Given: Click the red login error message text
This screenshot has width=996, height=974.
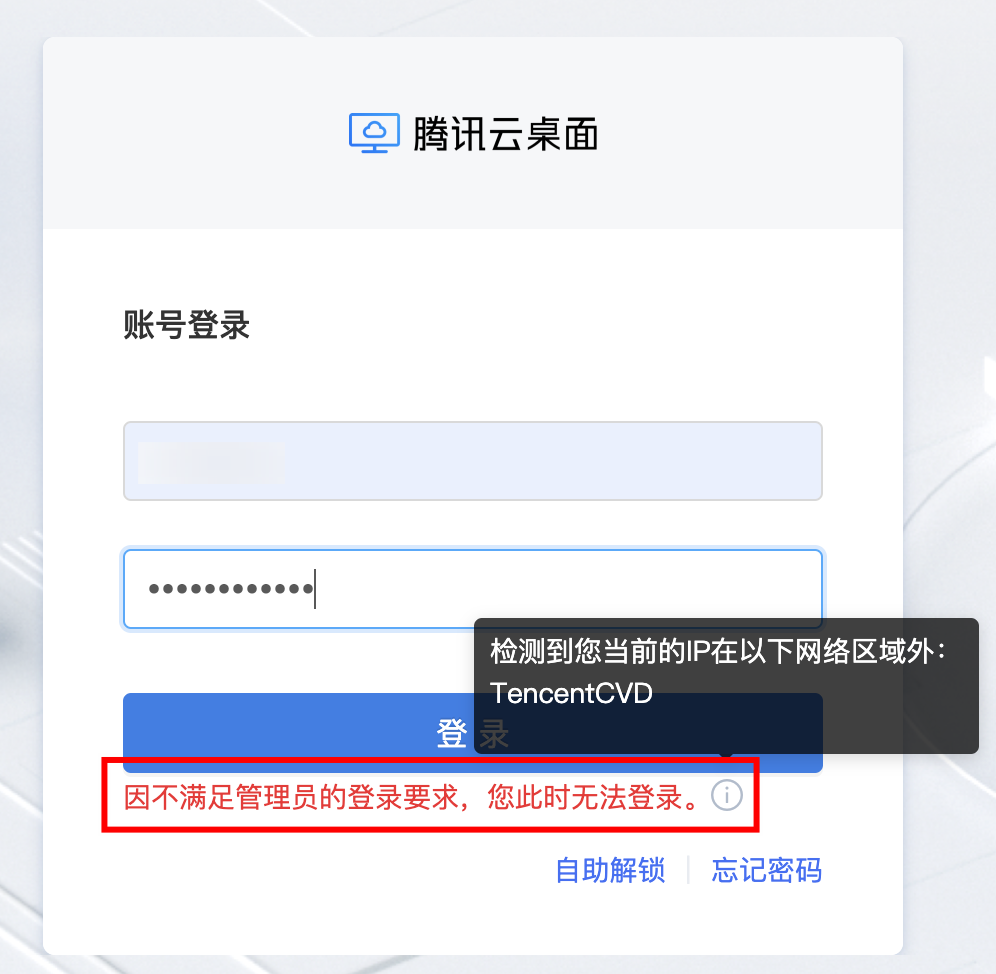Looking at the screenshot, I should point(412,797).
